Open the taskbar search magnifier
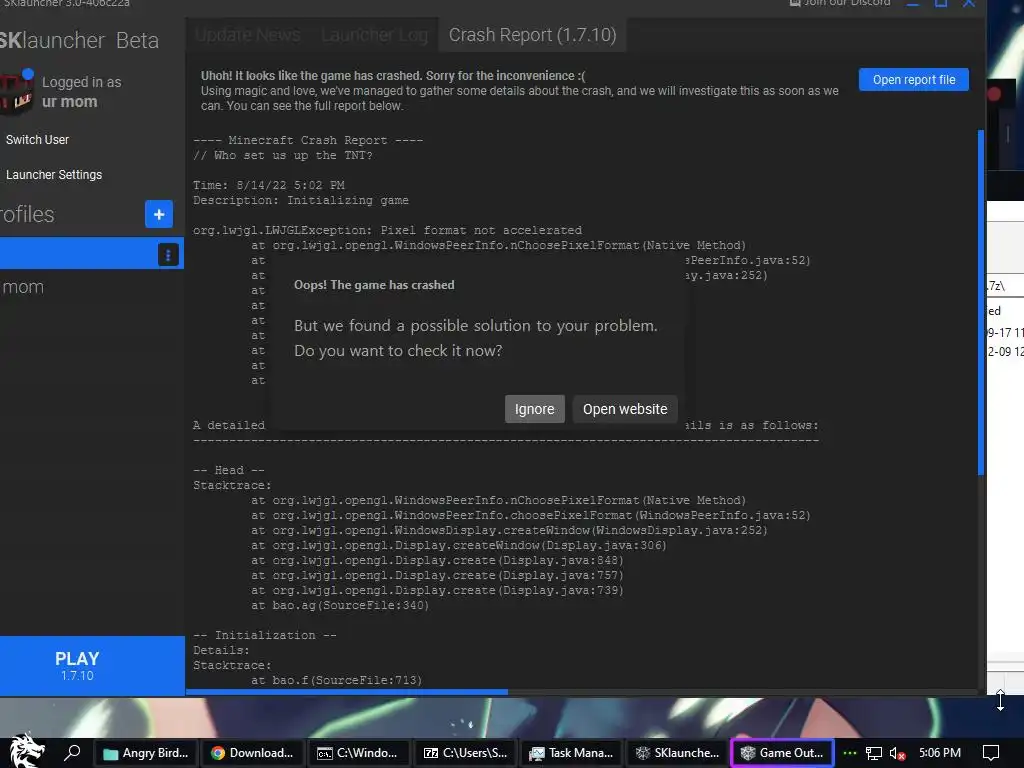Screen dimensions: 1024x768 coord(72,752)
